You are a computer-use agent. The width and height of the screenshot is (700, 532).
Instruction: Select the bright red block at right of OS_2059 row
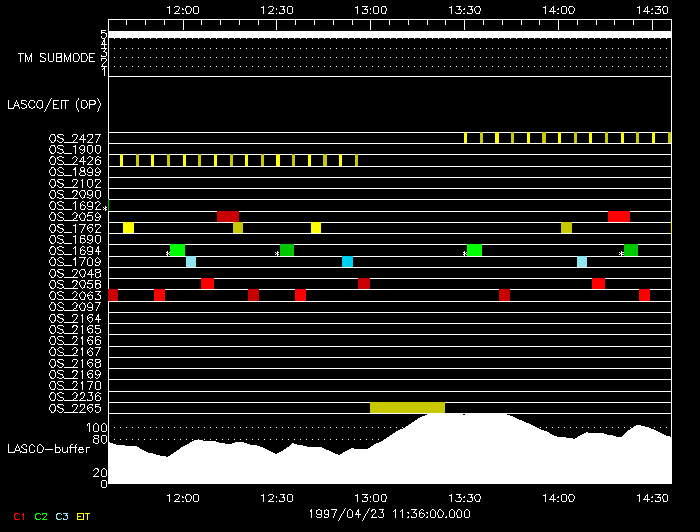pyautogui.click(x=619, y=217)
